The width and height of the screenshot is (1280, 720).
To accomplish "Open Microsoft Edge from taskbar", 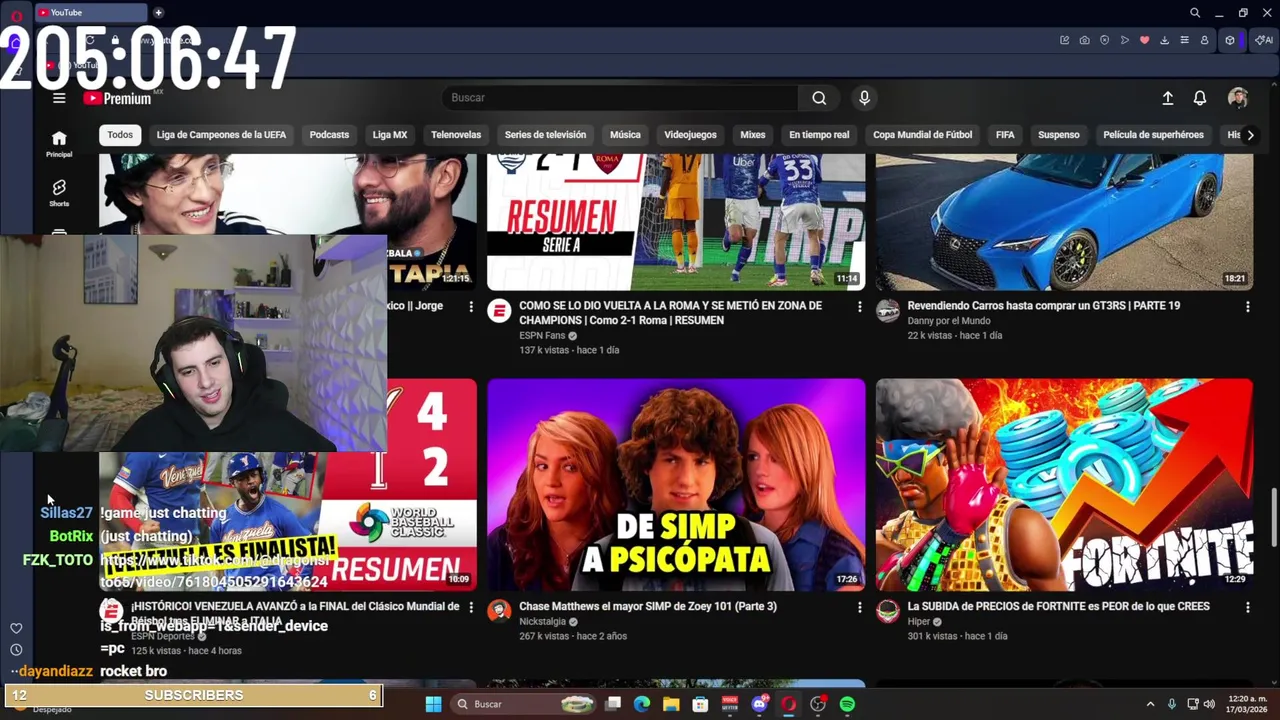I will point(642,704).
